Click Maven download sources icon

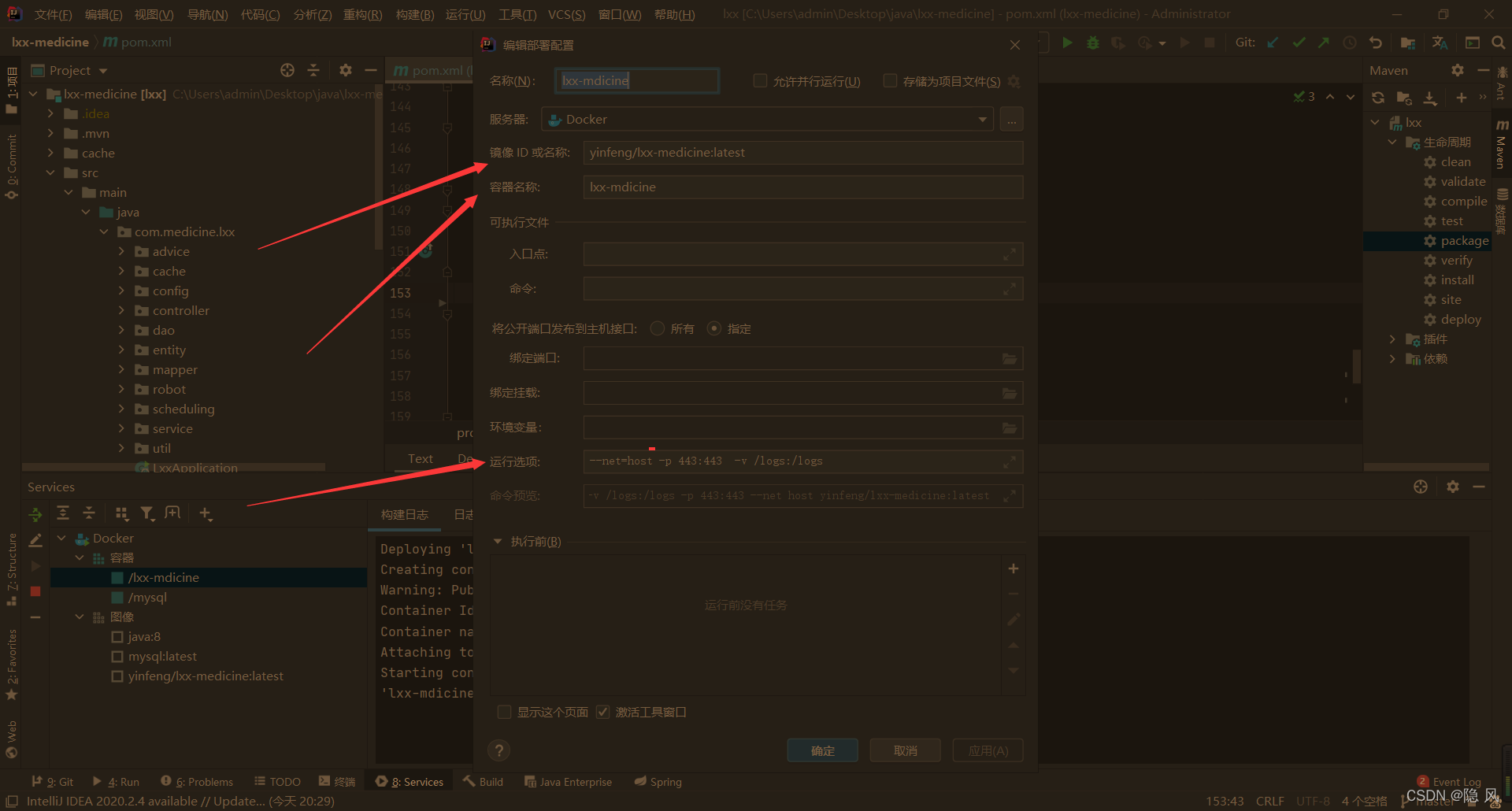tap(1430, 98)
